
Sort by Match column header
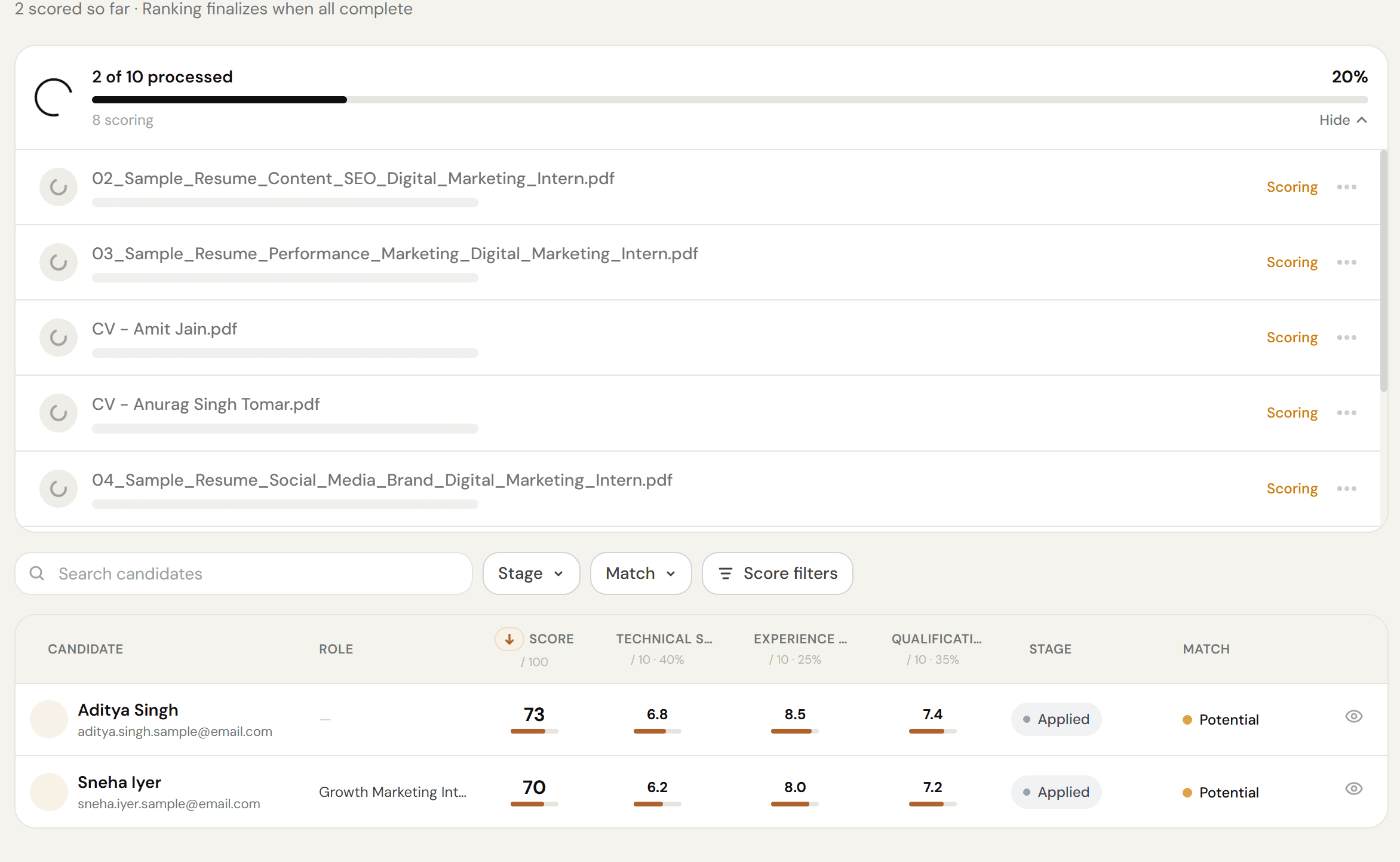pyautogui.click(x=1206, y=649)
